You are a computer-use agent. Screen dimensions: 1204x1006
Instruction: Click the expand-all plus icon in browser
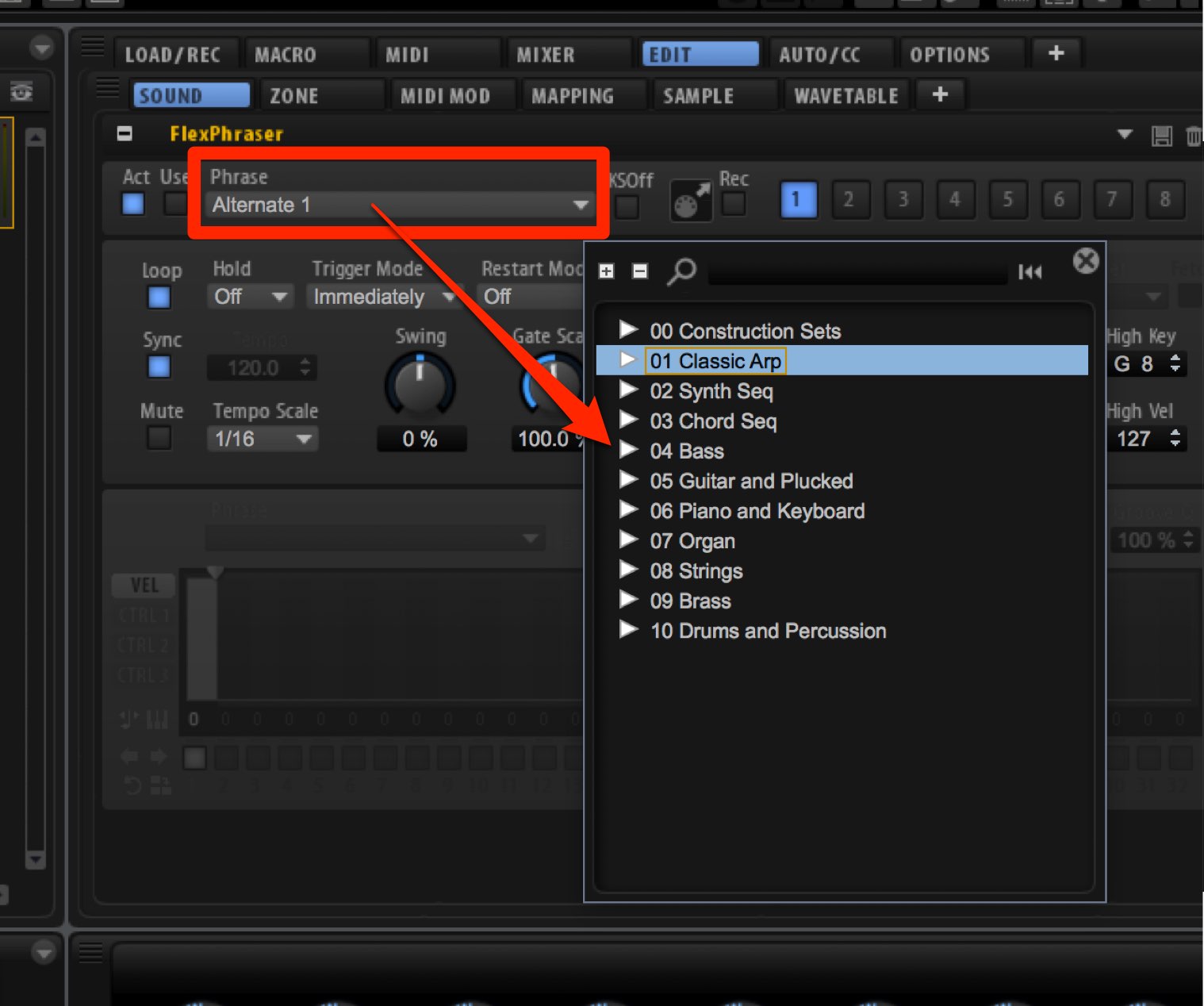pos(607,271)
